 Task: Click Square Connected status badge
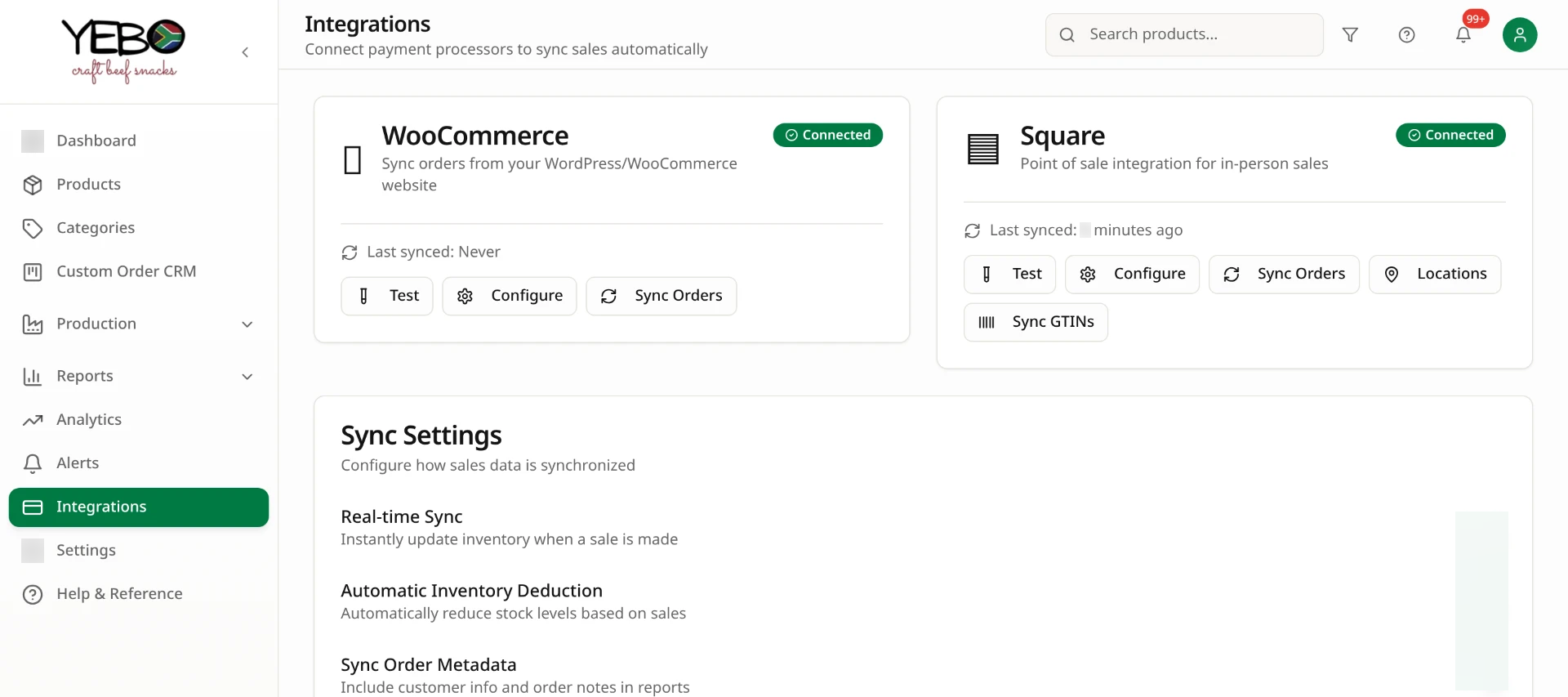pos(1450,135)
